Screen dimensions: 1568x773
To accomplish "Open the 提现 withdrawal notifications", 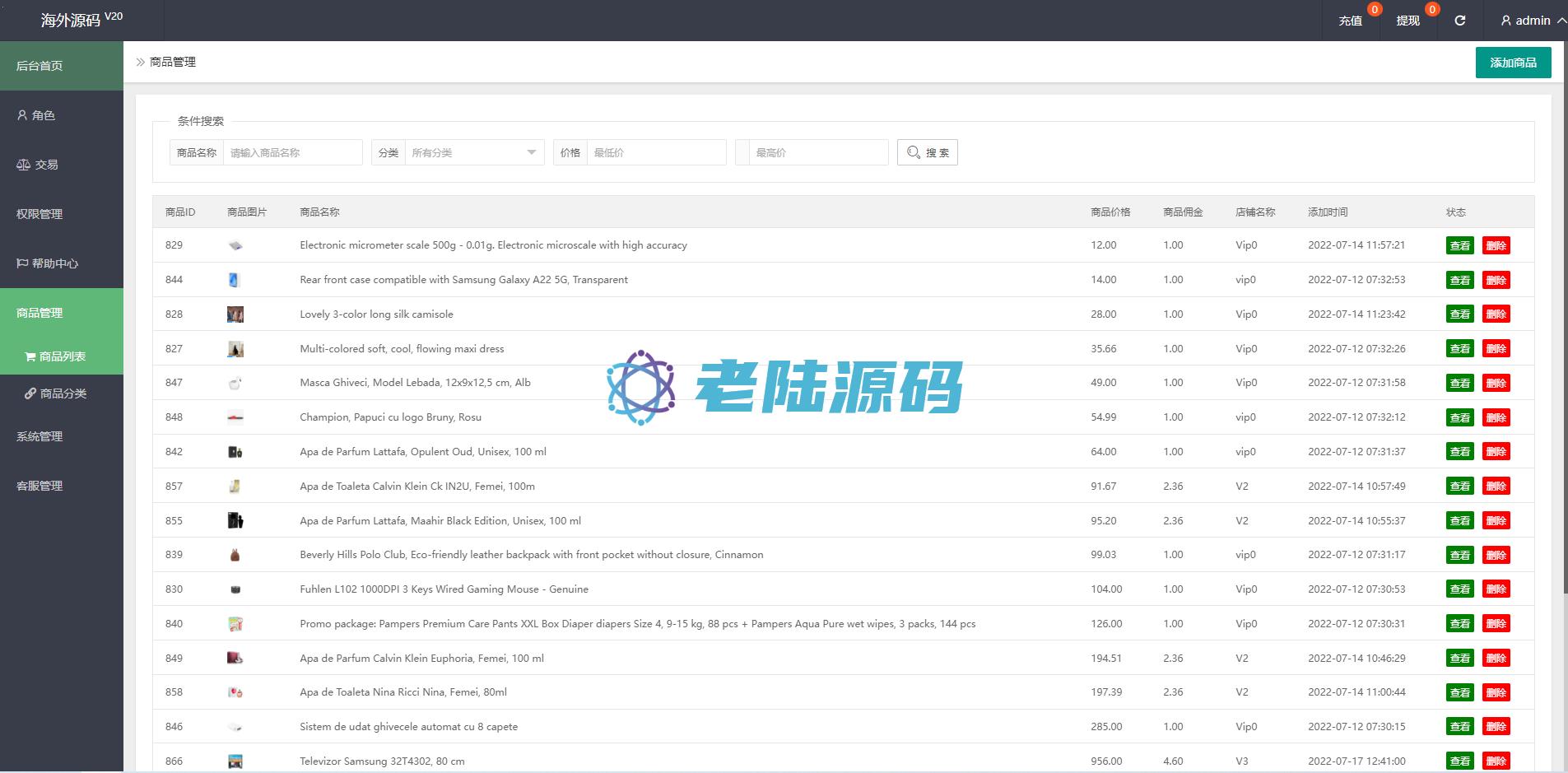I will [x=1407, y=21].
